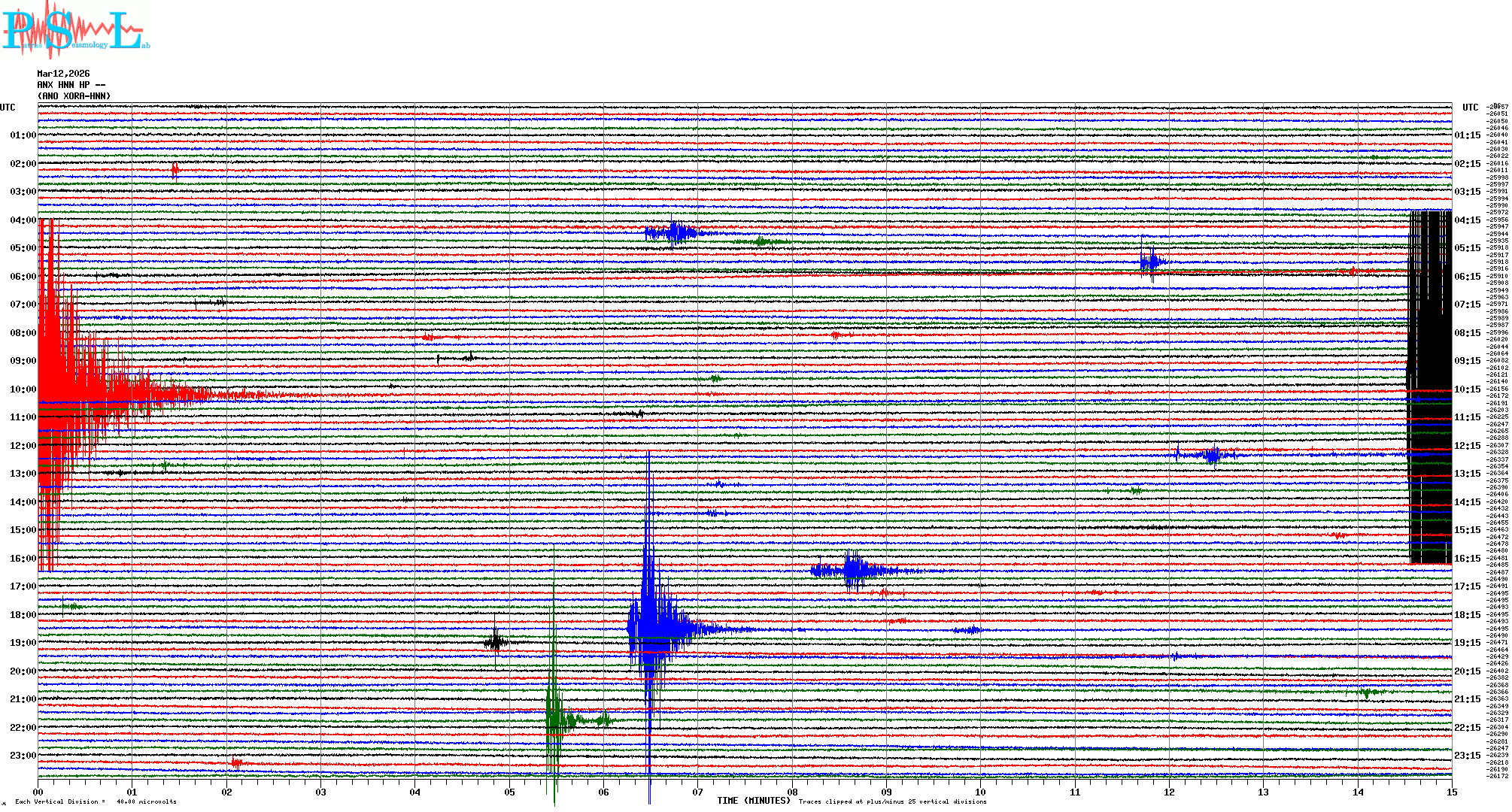The width and height of the screenshot is (1512, 812).
Task: Click the PSL seismology lab logo
Action: coord(75,30)
